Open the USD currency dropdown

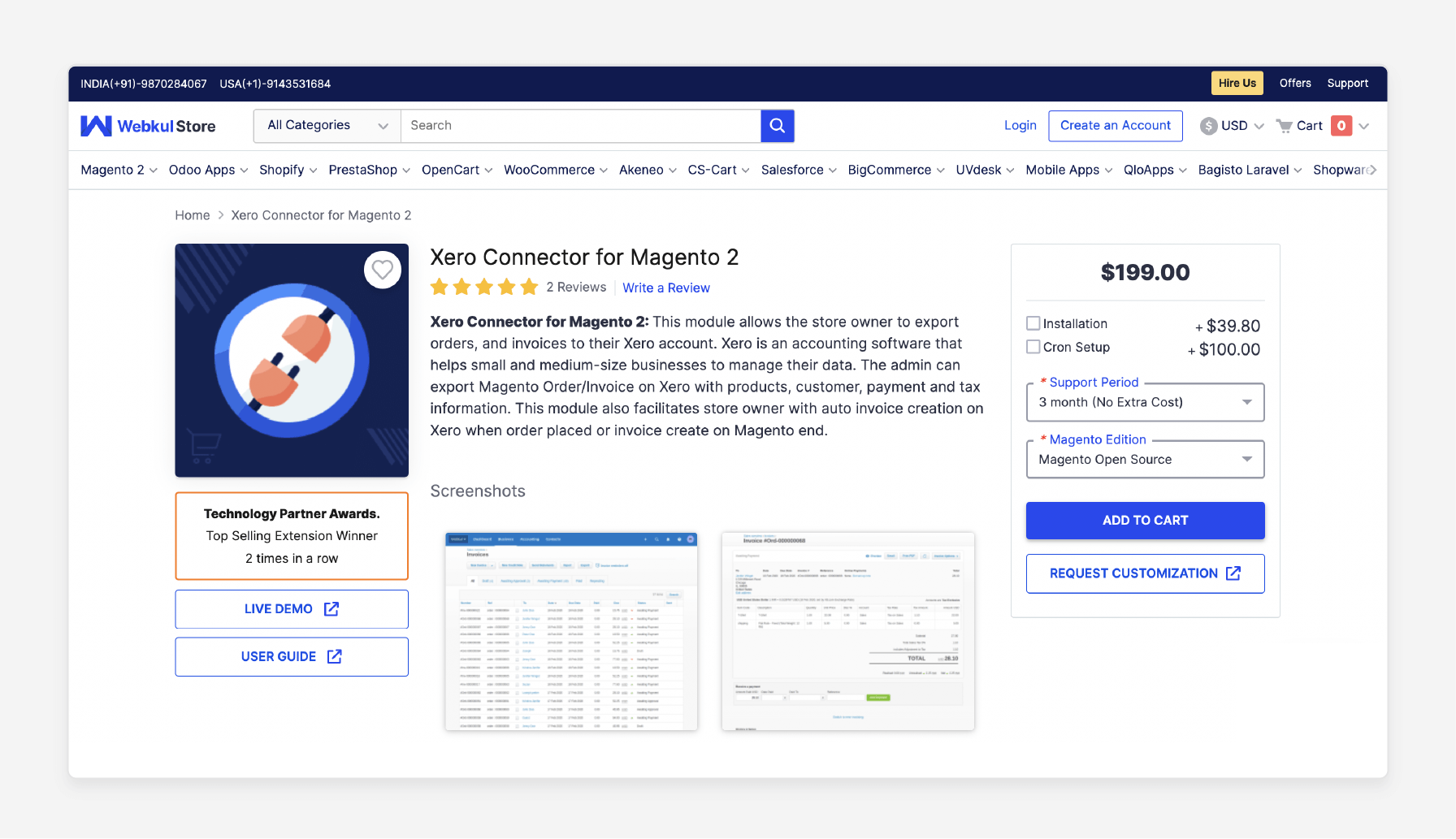pyautogui.click(x=1233, y=126)
